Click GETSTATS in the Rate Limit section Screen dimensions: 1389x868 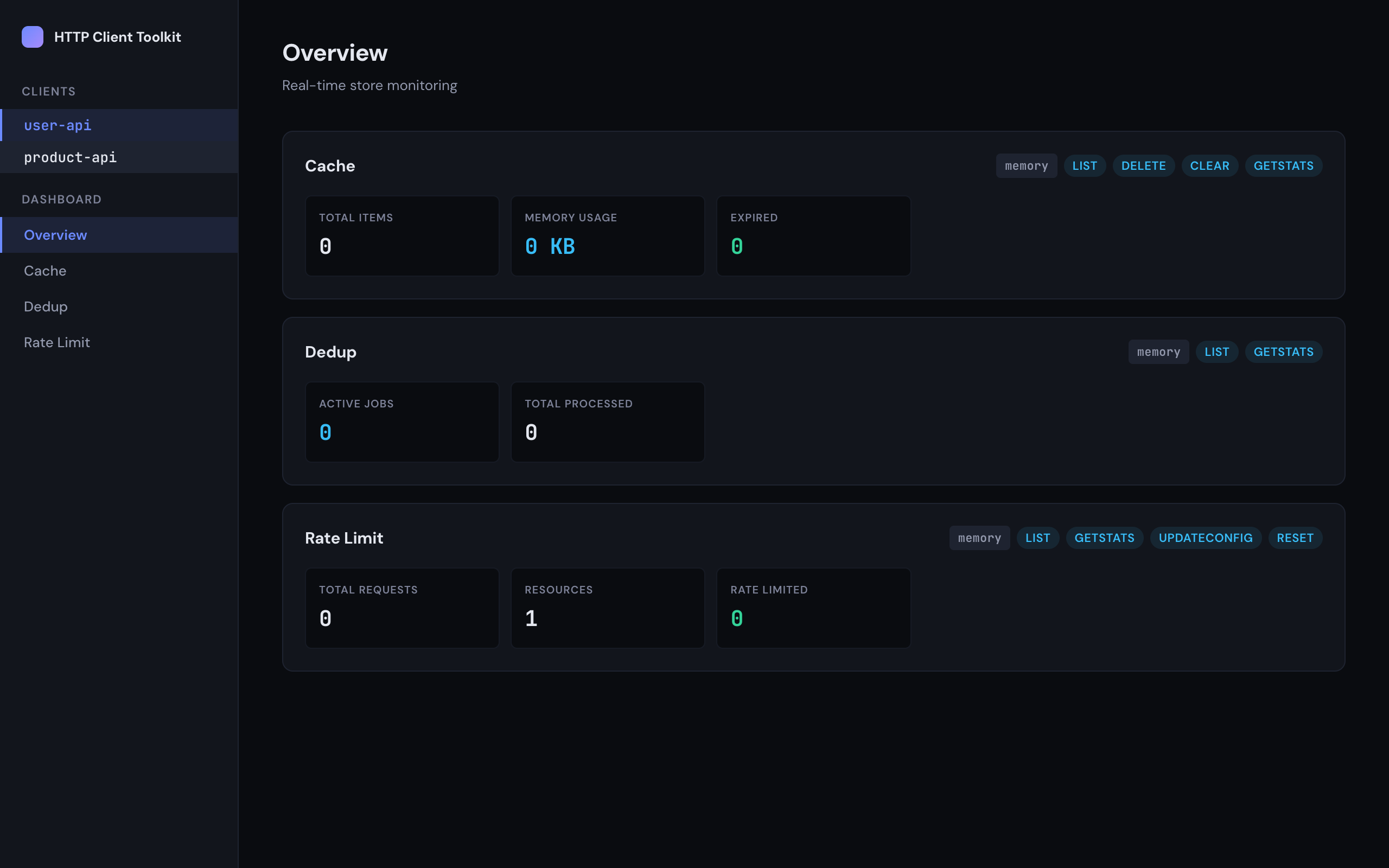[x=1104, y=537]
